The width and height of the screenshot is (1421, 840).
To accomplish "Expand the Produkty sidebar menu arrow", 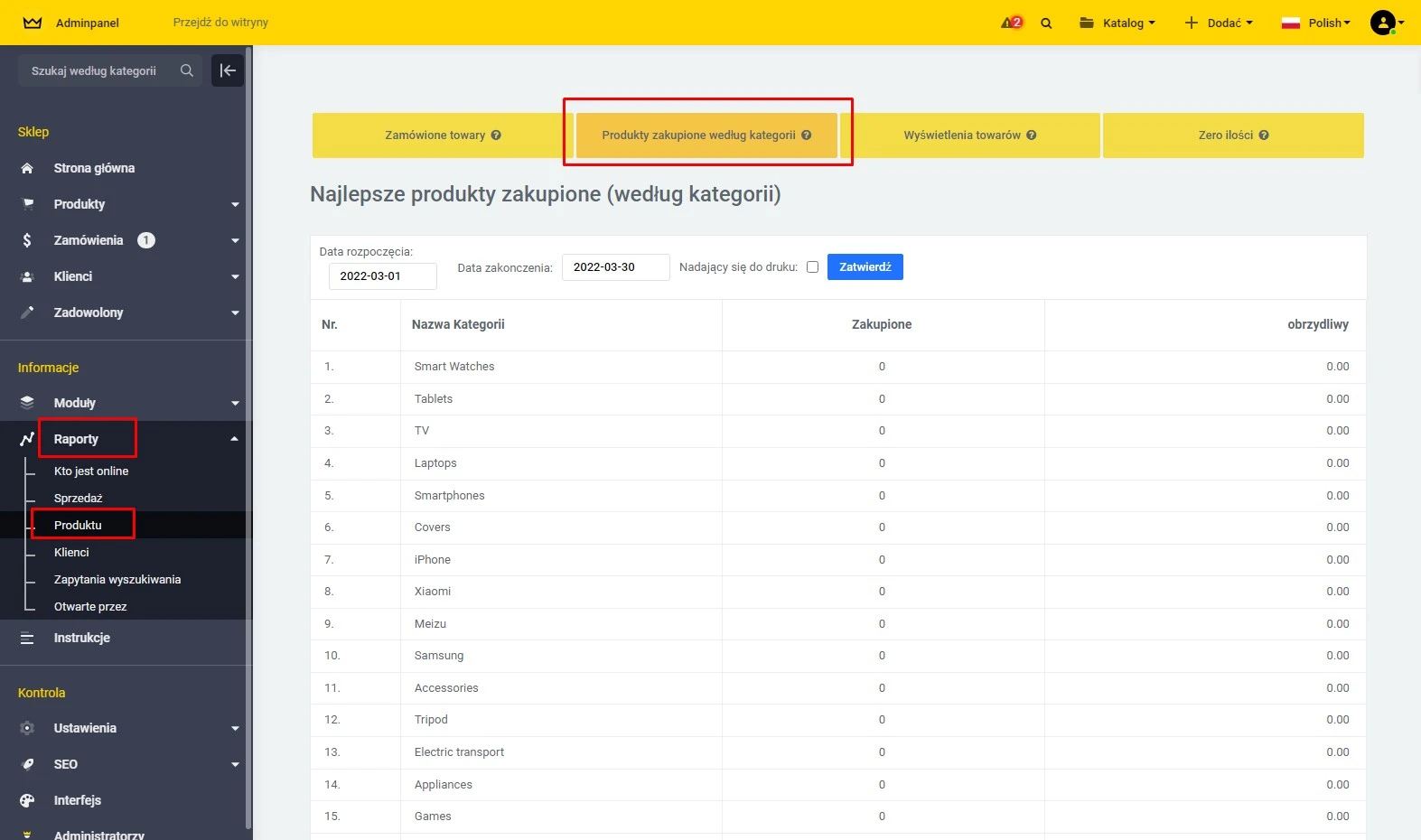I will tap(235, 205).
